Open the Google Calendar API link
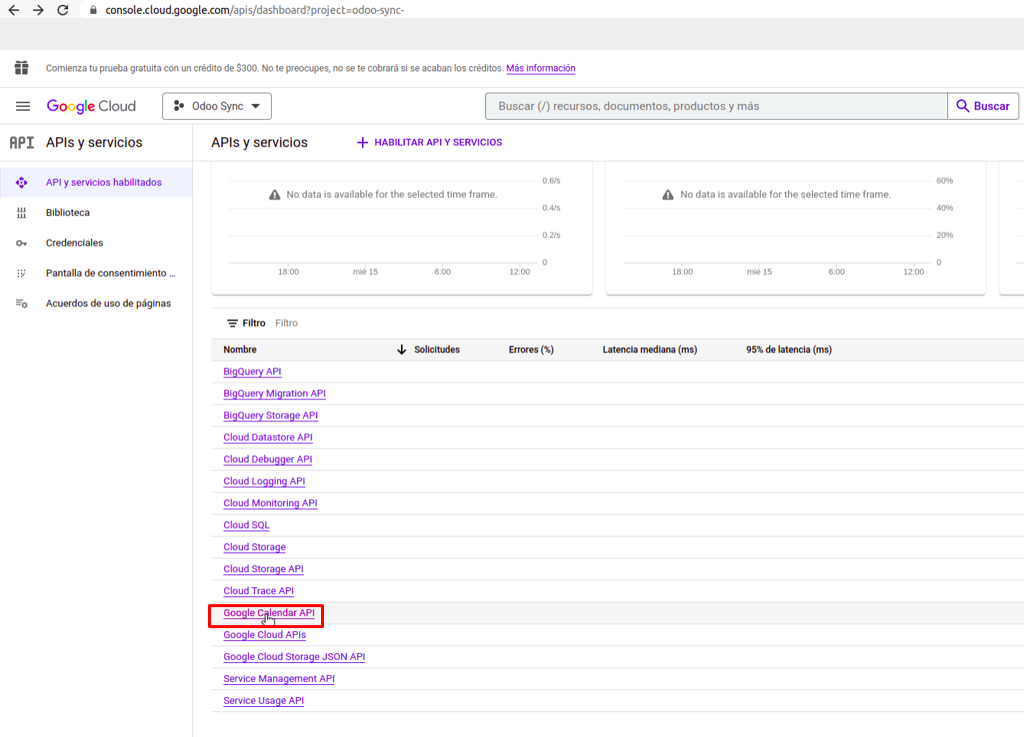 click(x=269, y=613)
